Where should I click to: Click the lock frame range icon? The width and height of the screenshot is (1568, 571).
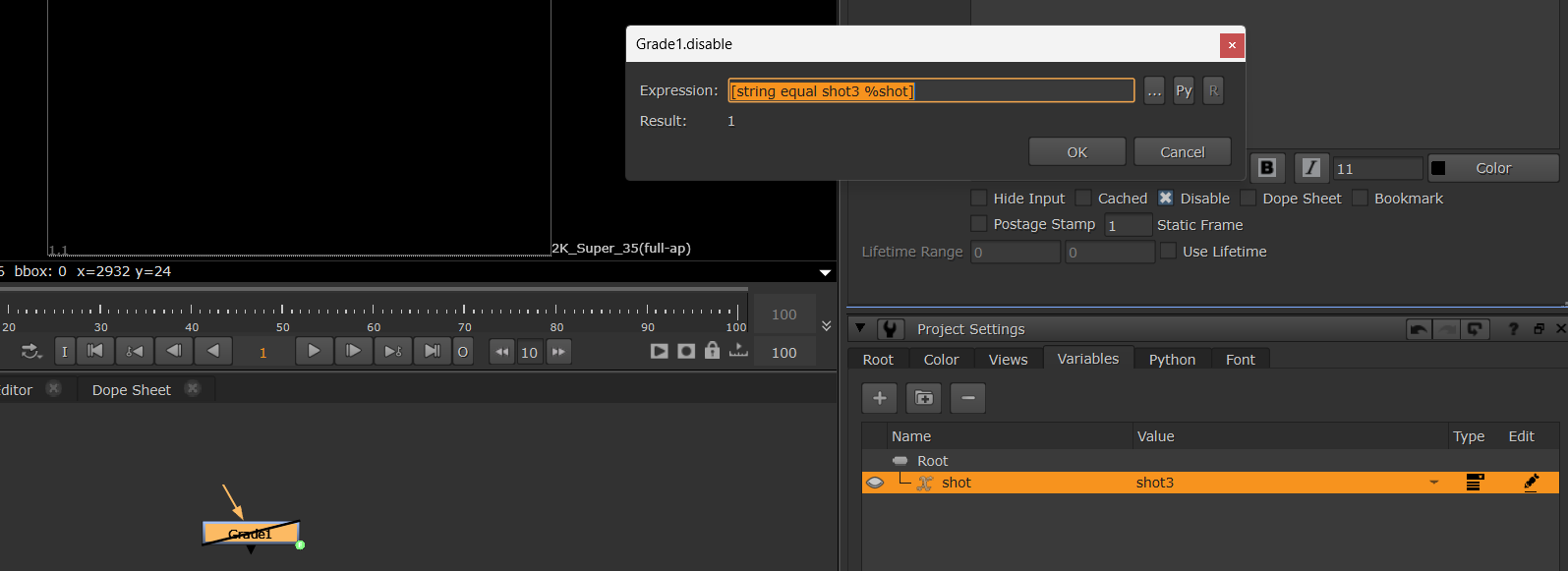(712, 351)
